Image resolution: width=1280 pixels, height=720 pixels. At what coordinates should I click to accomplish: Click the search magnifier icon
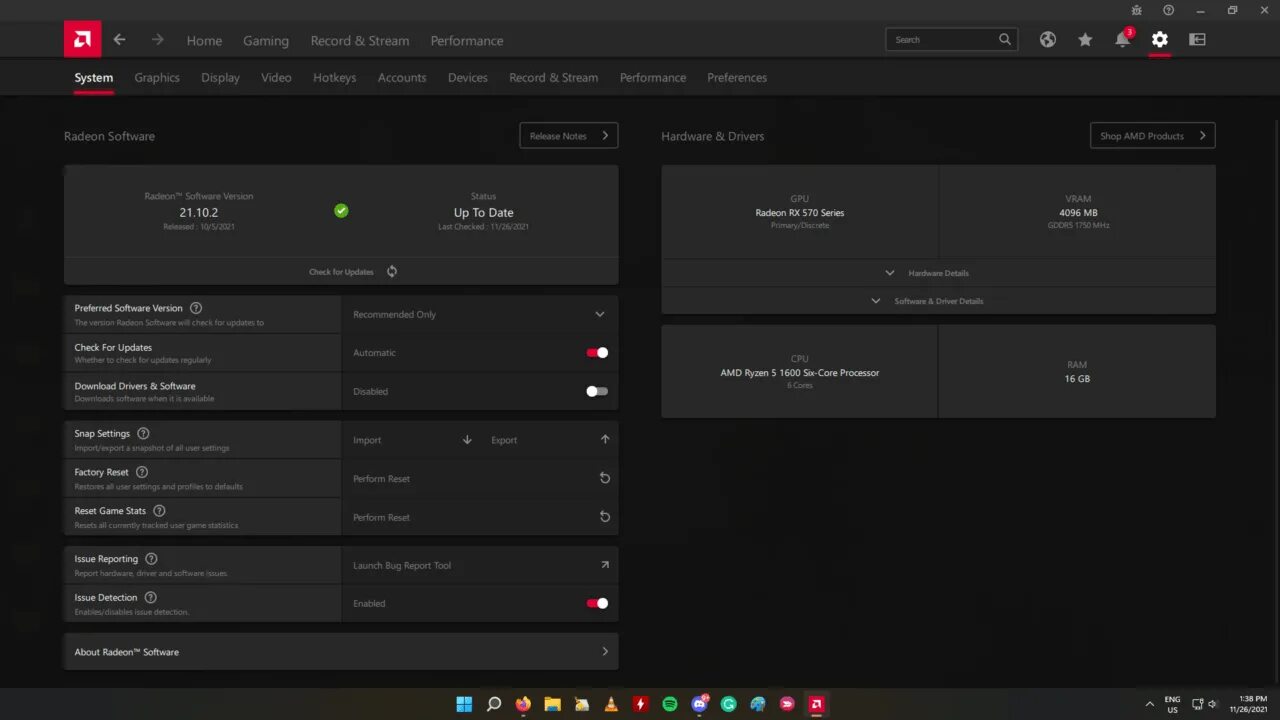1005,40
